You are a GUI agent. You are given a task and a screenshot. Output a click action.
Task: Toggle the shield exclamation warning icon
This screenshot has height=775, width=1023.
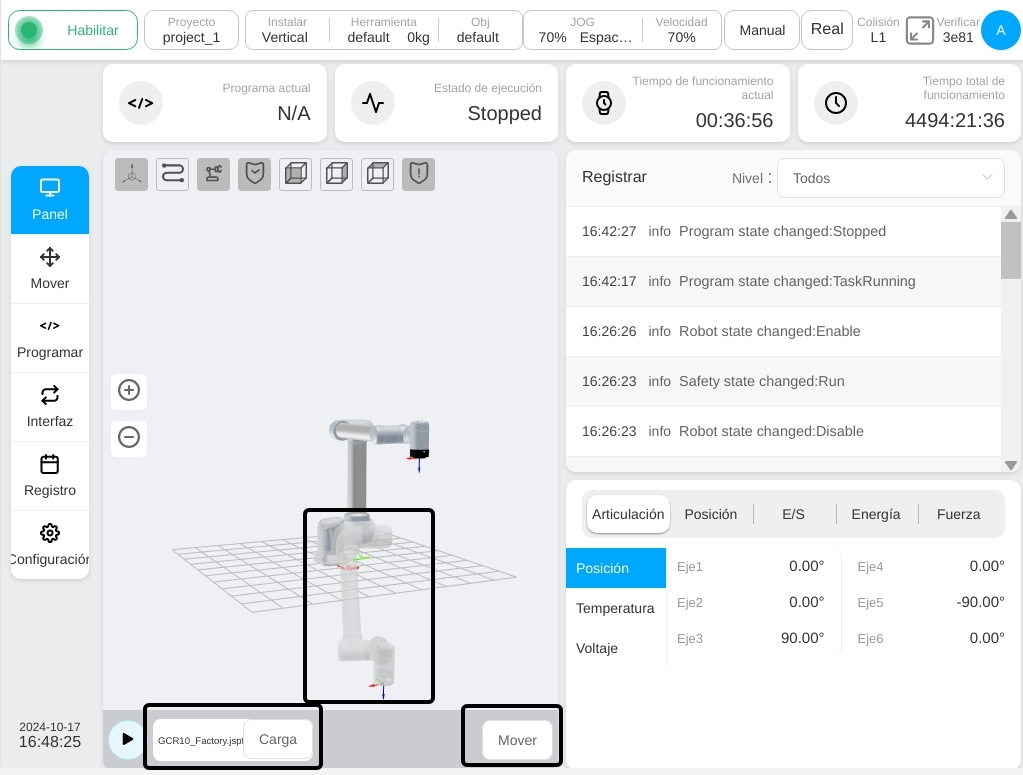click(418, 174)
